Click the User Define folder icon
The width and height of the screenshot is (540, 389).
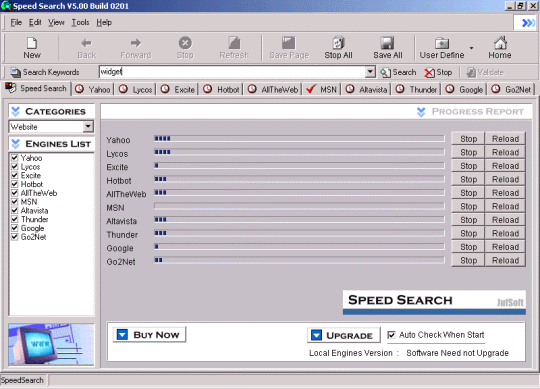tap(442, 43)
